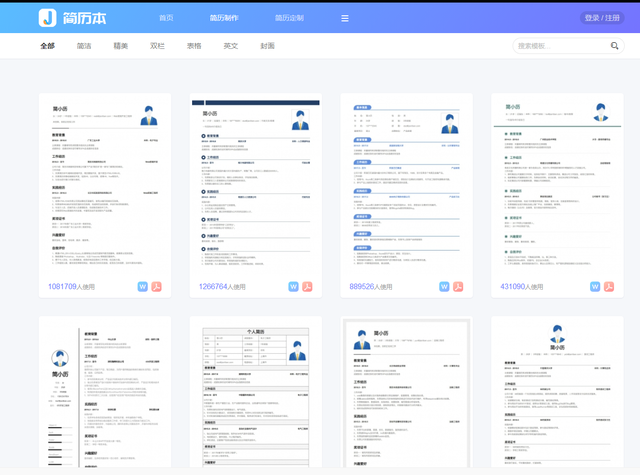Select the 封面 category tab
This screenshot has width=640, height=475.
(x=268, y=46)
